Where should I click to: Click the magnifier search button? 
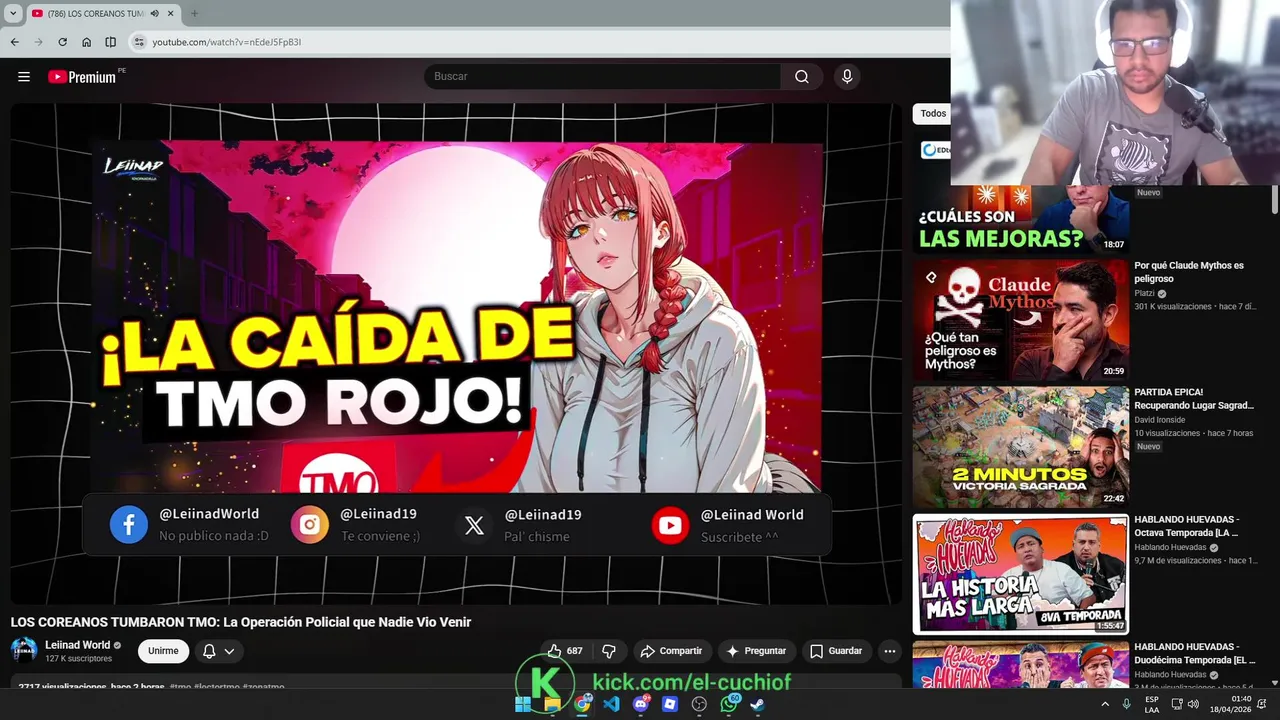pyautogui.click(x=801, y=76)
